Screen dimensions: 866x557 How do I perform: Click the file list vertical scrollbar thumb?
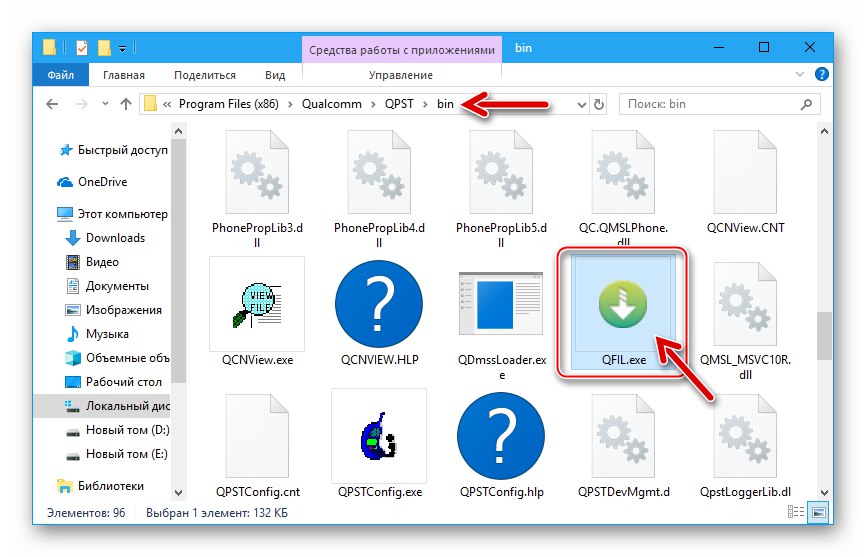click(824, 336)
